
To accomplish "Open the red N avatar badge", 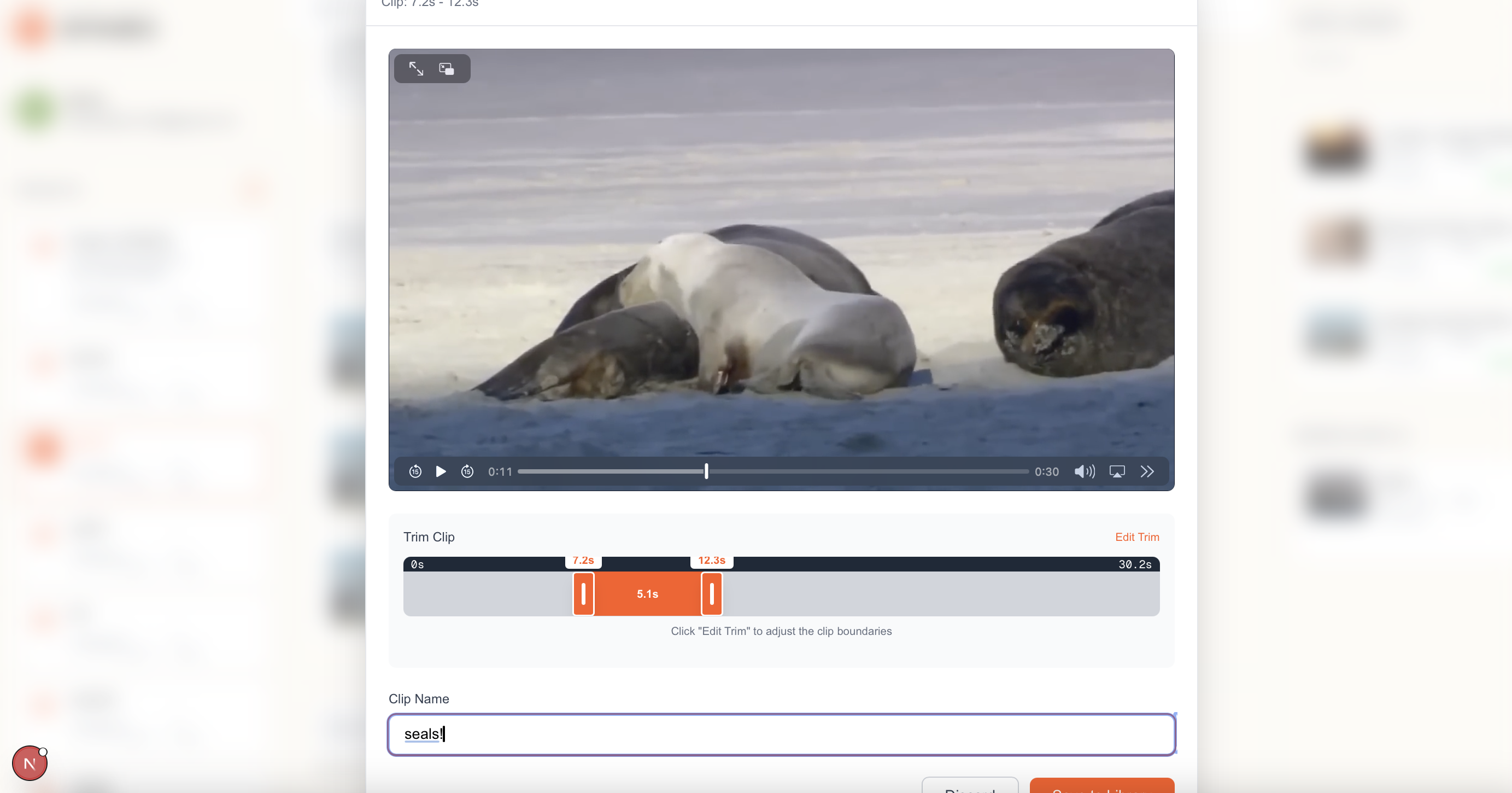I will (x=30, y=763).
